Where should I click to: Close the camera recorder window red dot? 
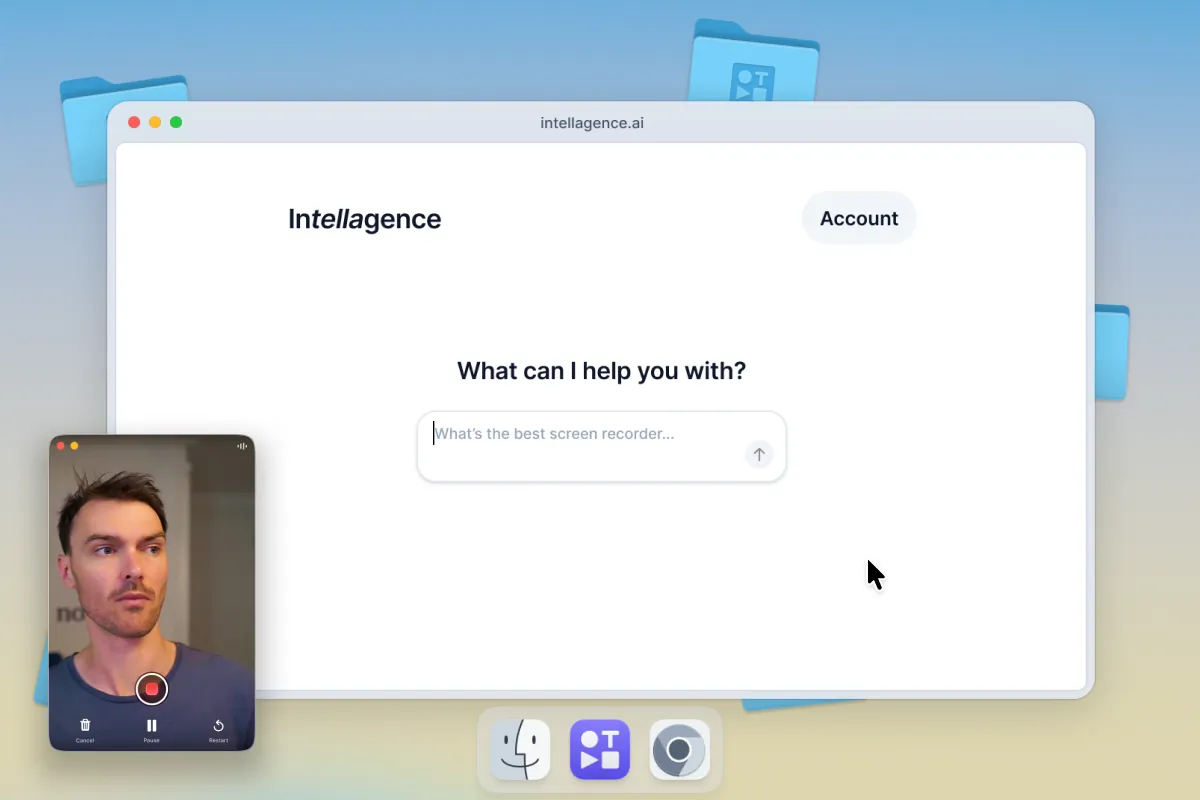[x=60, y=446]
